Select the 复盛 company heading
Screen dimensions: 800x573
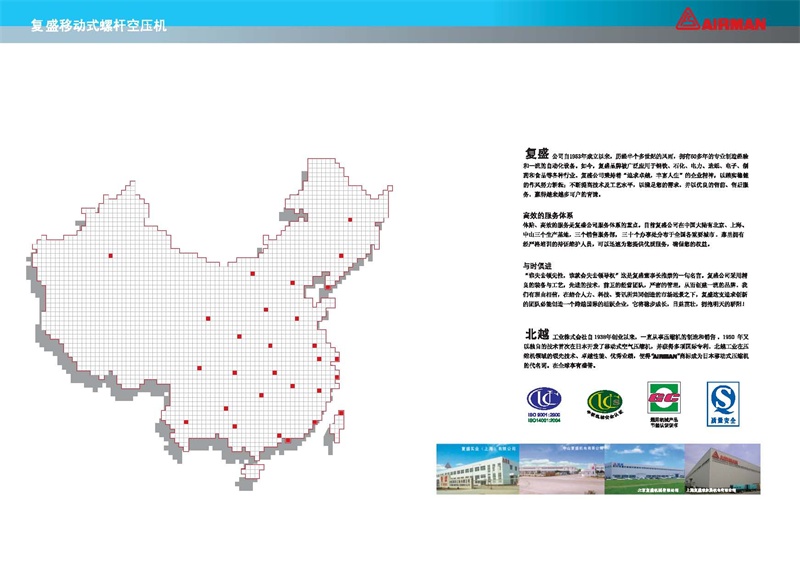[537, 154]
